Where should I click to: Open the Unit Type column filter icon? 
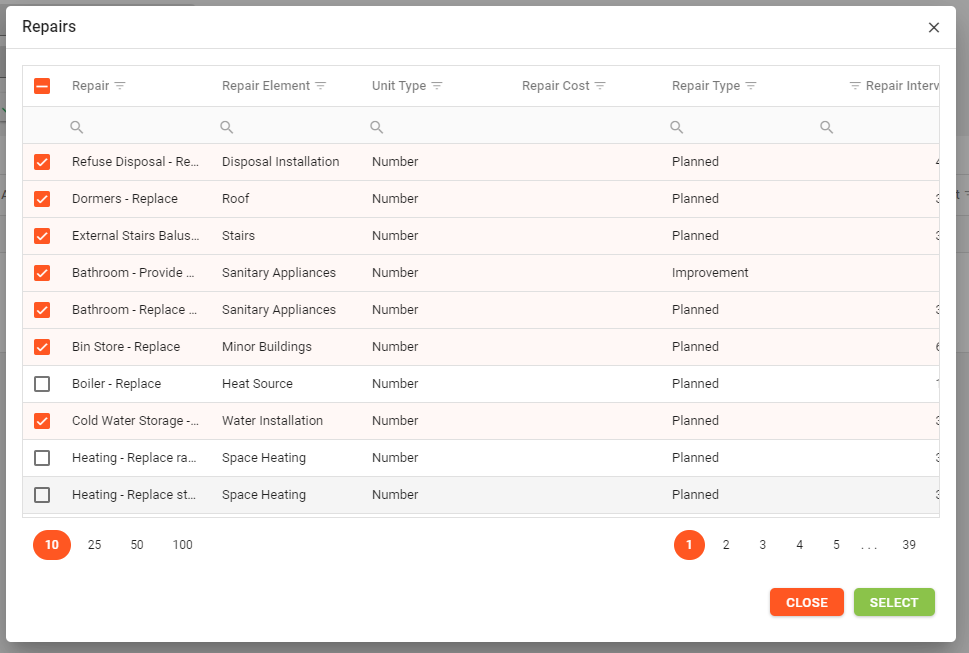point(437,86)
